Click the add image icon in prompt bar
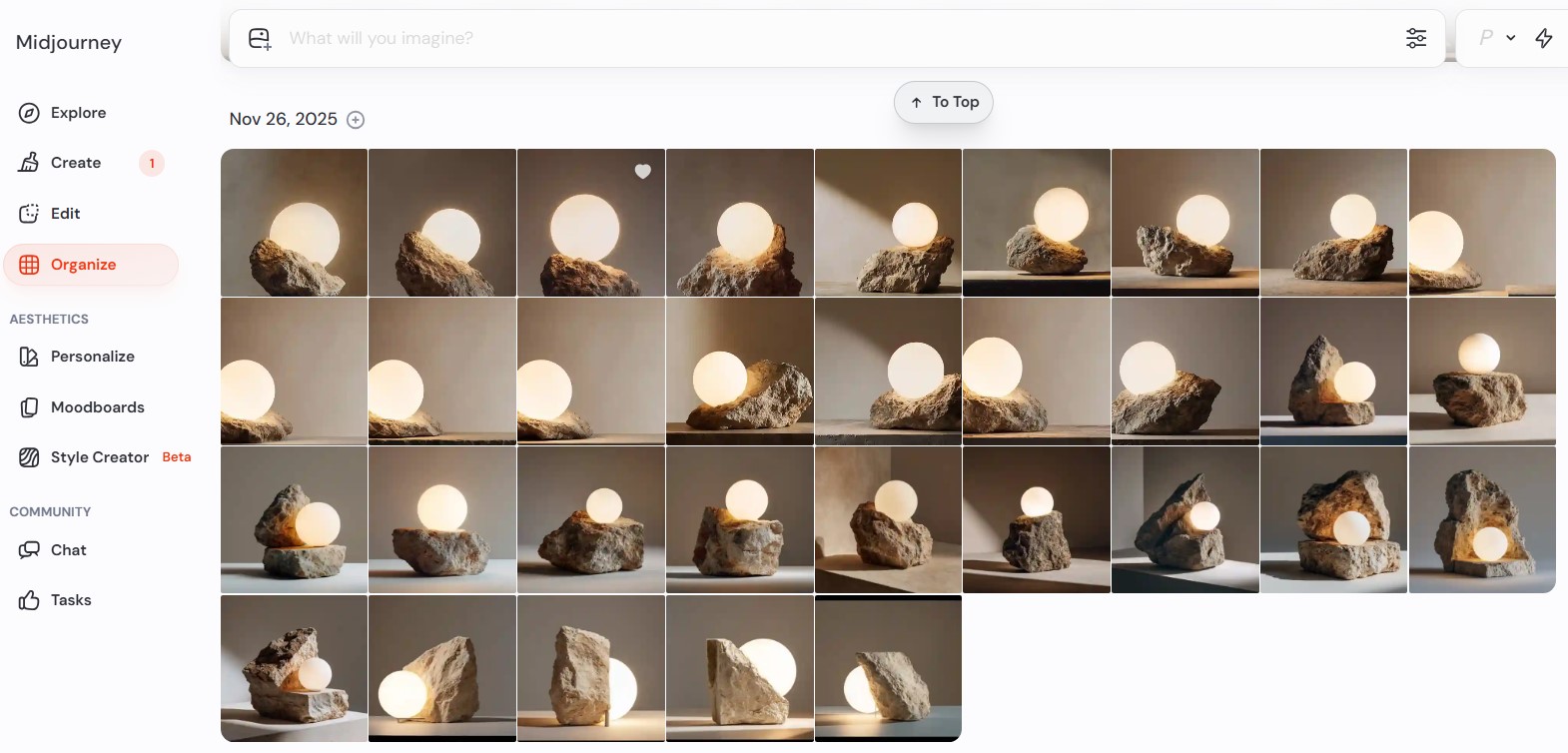 tap(260, 39)
